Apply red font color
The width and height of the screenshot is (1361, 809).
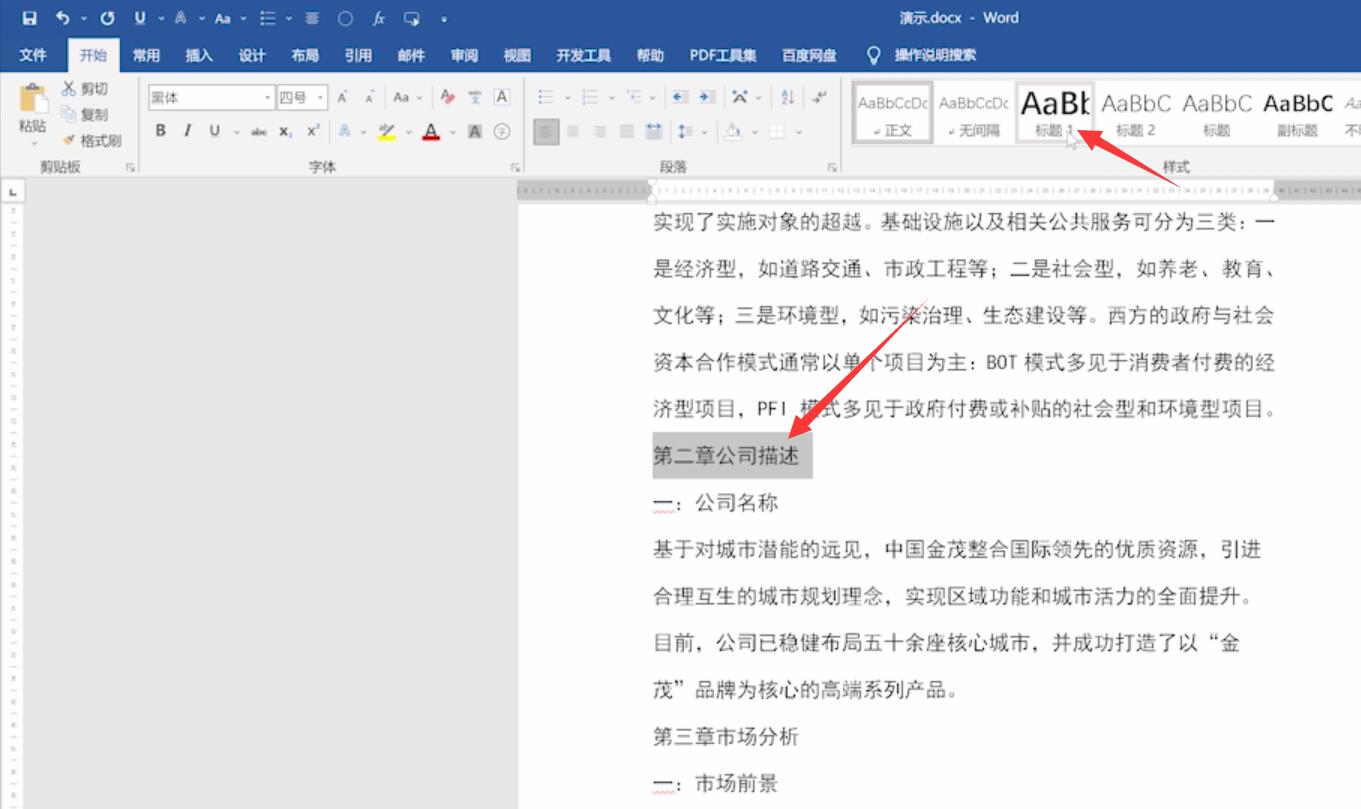tap(431, 131)
